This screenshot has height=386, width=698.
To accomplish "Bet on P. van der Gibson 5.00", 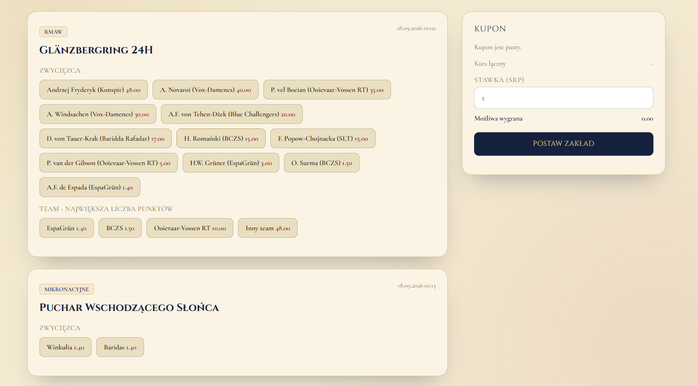I will point(108,163).
